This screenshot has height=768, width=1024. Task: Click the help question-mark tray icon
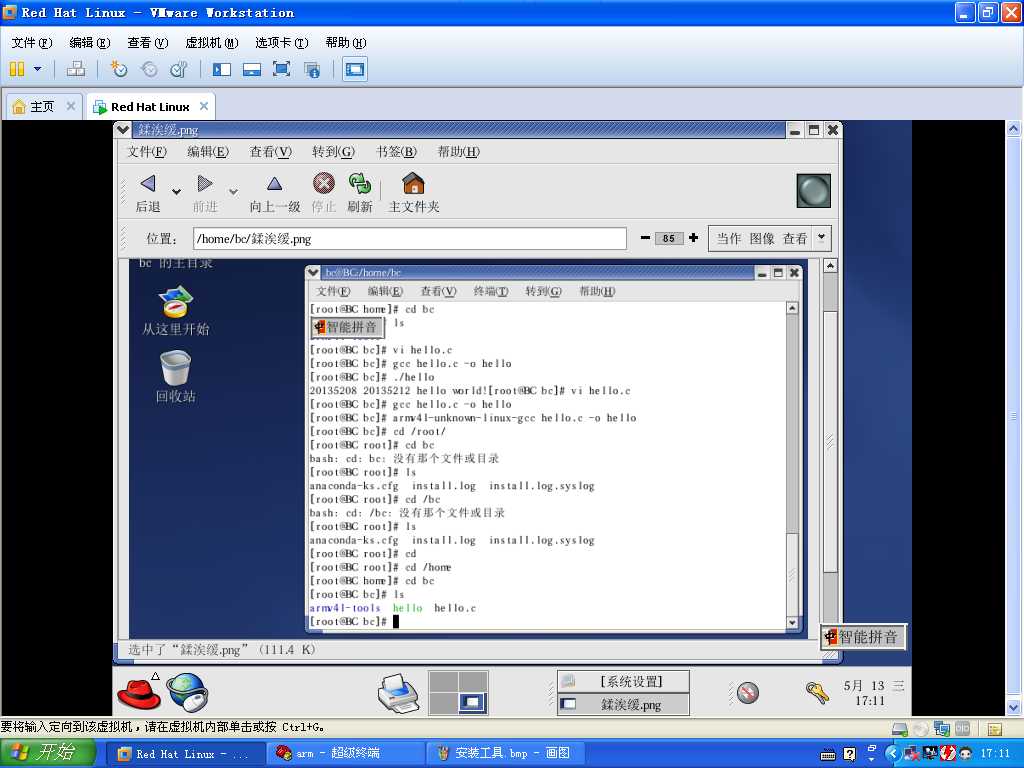(x=850, y=754)
